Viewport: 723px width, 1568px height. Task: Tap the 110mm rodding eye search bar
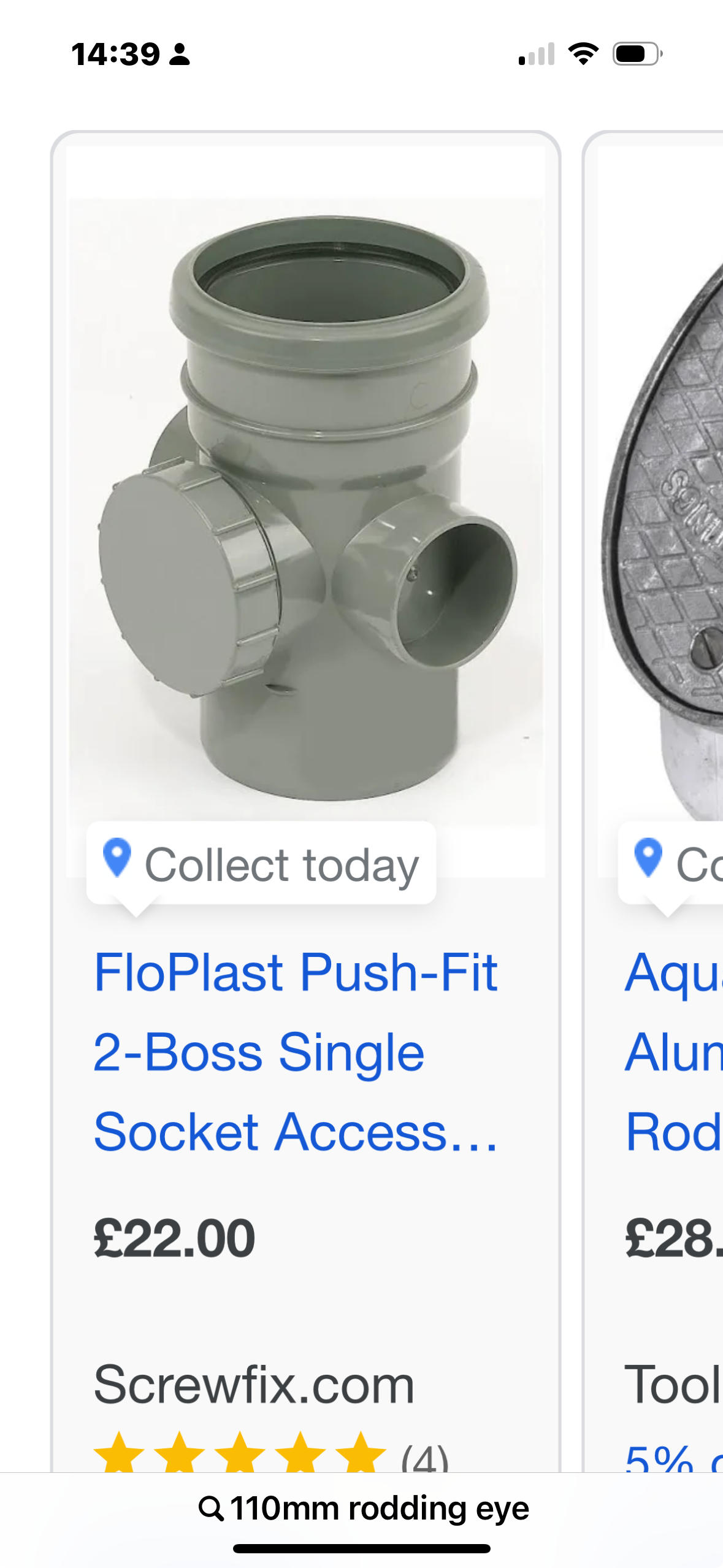click(363, 1508)
